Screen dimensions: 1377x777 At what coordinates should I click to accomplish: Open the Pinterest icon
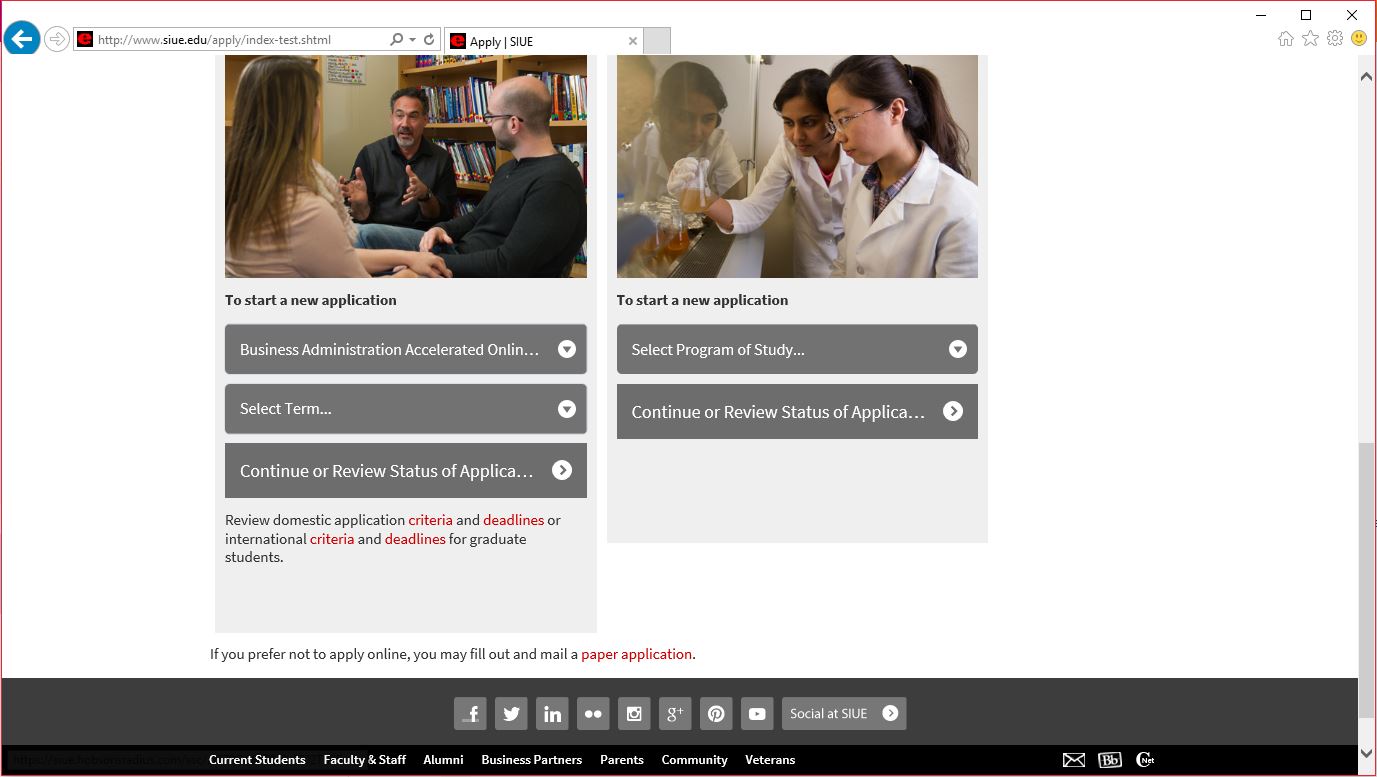tap(716, 713)
